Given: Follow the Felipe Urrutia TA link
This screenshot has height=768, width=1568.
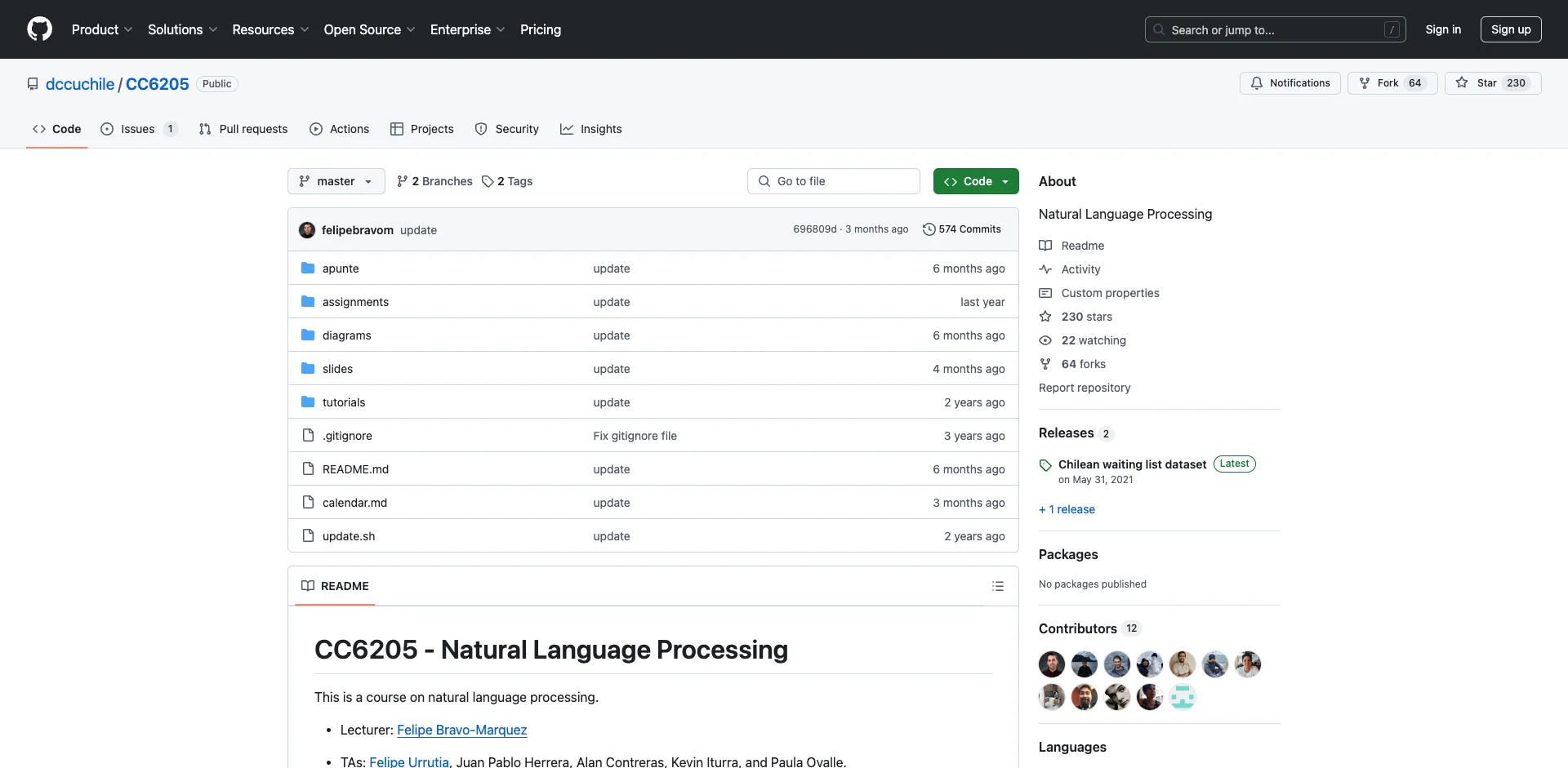Looking at the screenshot, I should (409, 761).
